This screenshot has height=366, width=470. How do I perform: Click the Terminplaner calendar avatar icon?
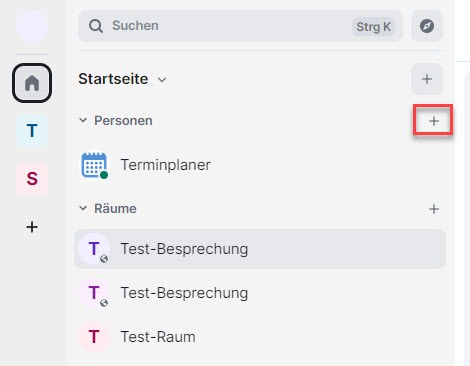point(94,165)
